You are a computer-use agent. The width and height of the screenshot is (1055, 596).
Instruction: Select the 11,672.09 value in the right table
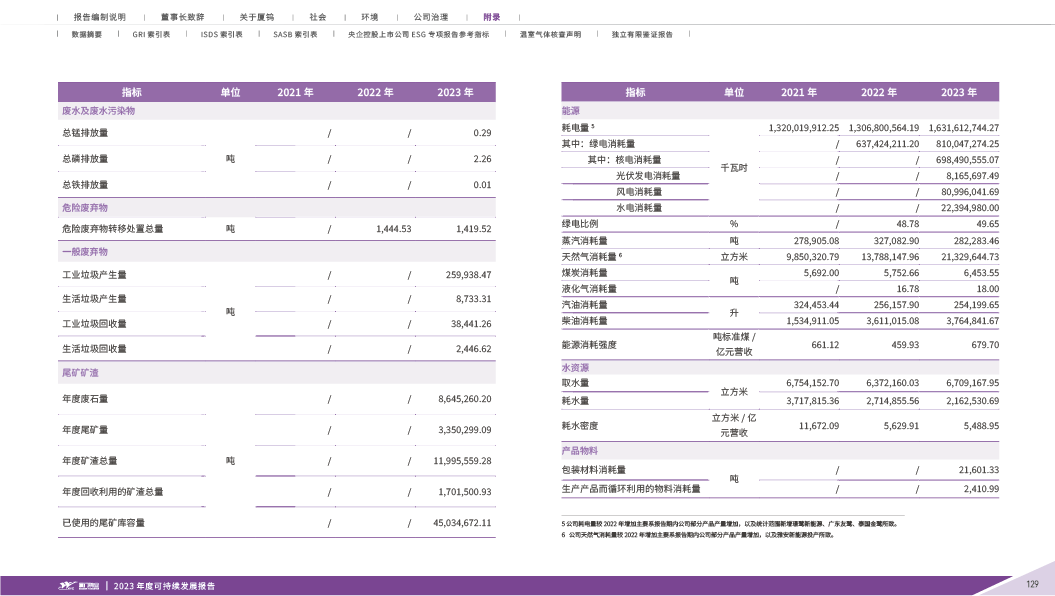click(818, 425)
